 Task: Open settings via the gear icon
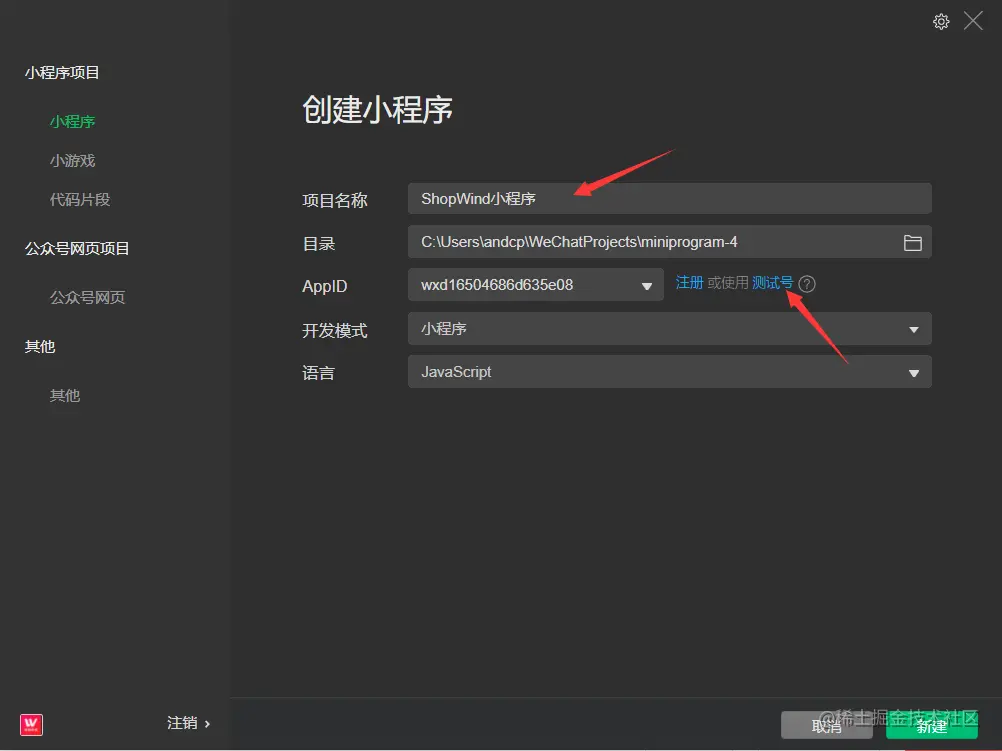click(941, 22)
